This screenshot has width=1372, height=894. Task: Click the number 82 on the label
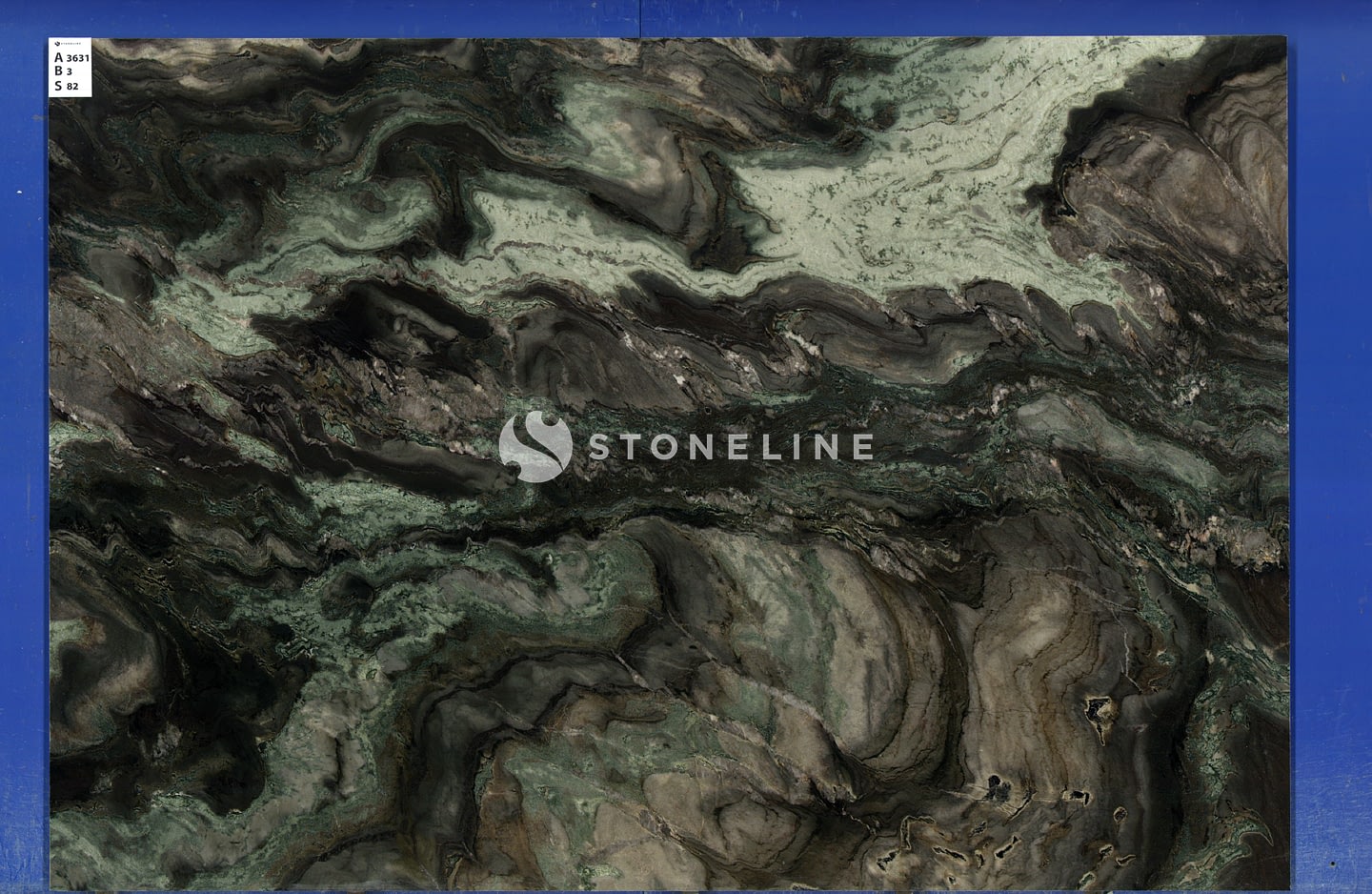point(73,87)
